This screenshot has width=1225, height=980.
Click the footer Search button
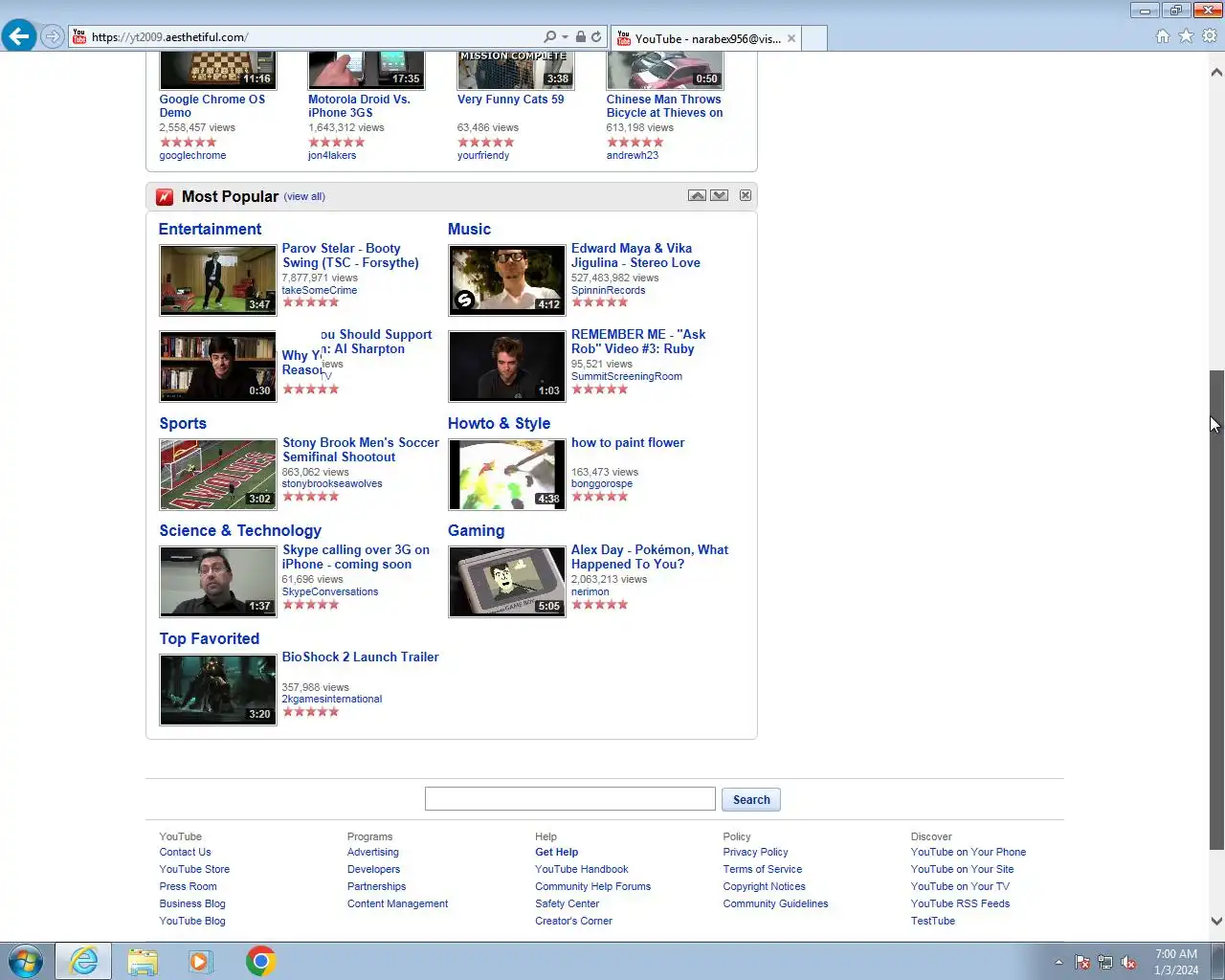pos(751,799)
